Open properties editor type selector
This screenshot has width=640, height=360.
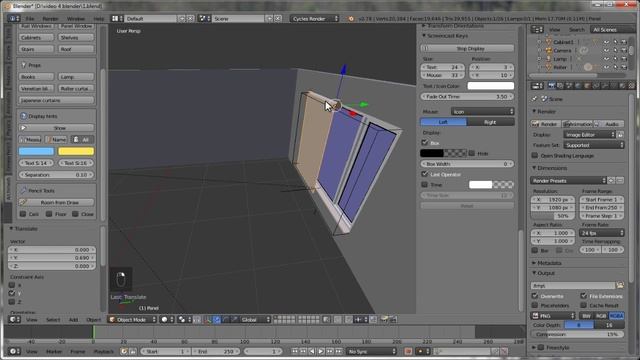(x=536, y=86)
